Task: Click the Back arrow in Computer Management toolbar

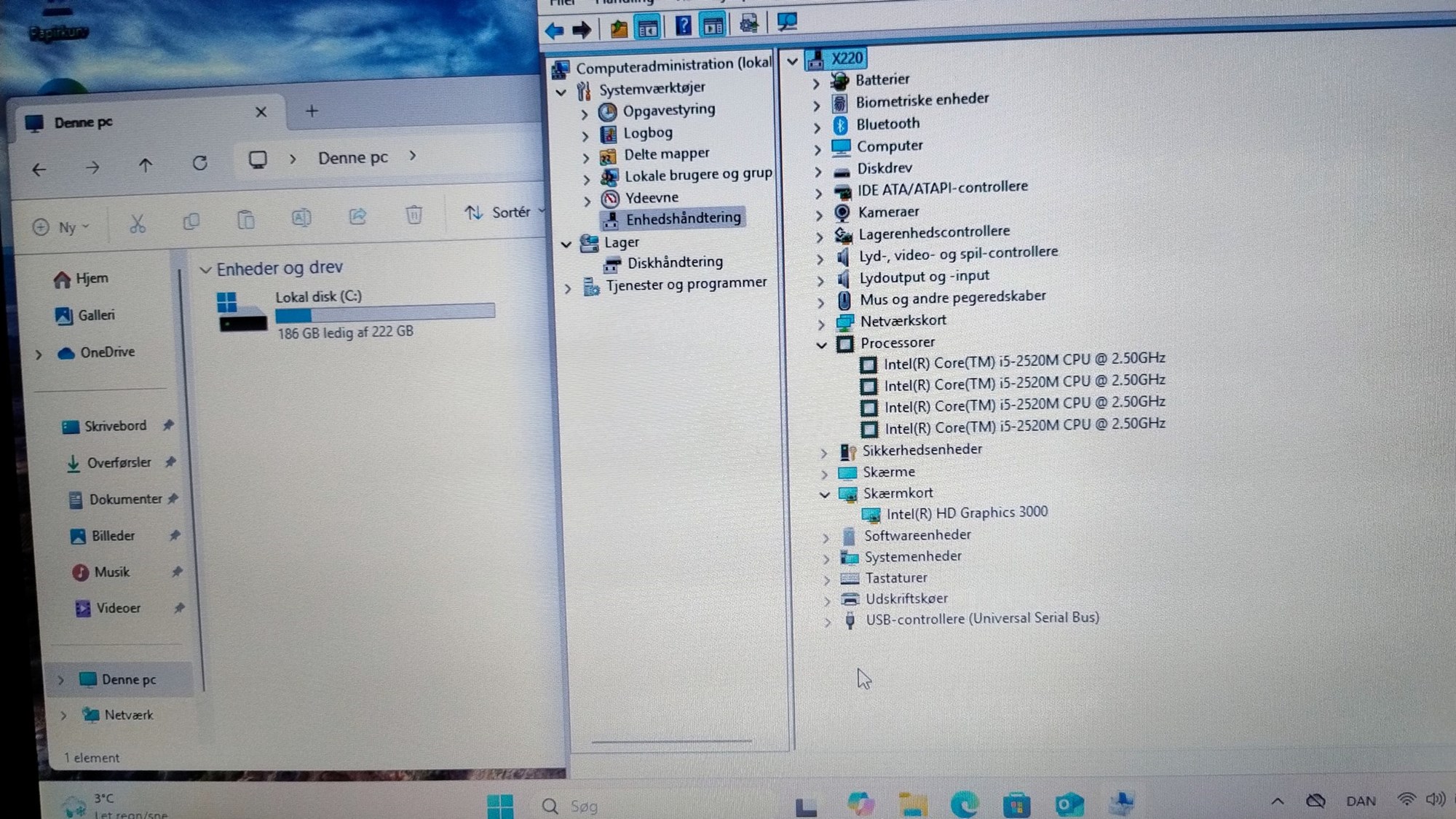Action: 554,31
